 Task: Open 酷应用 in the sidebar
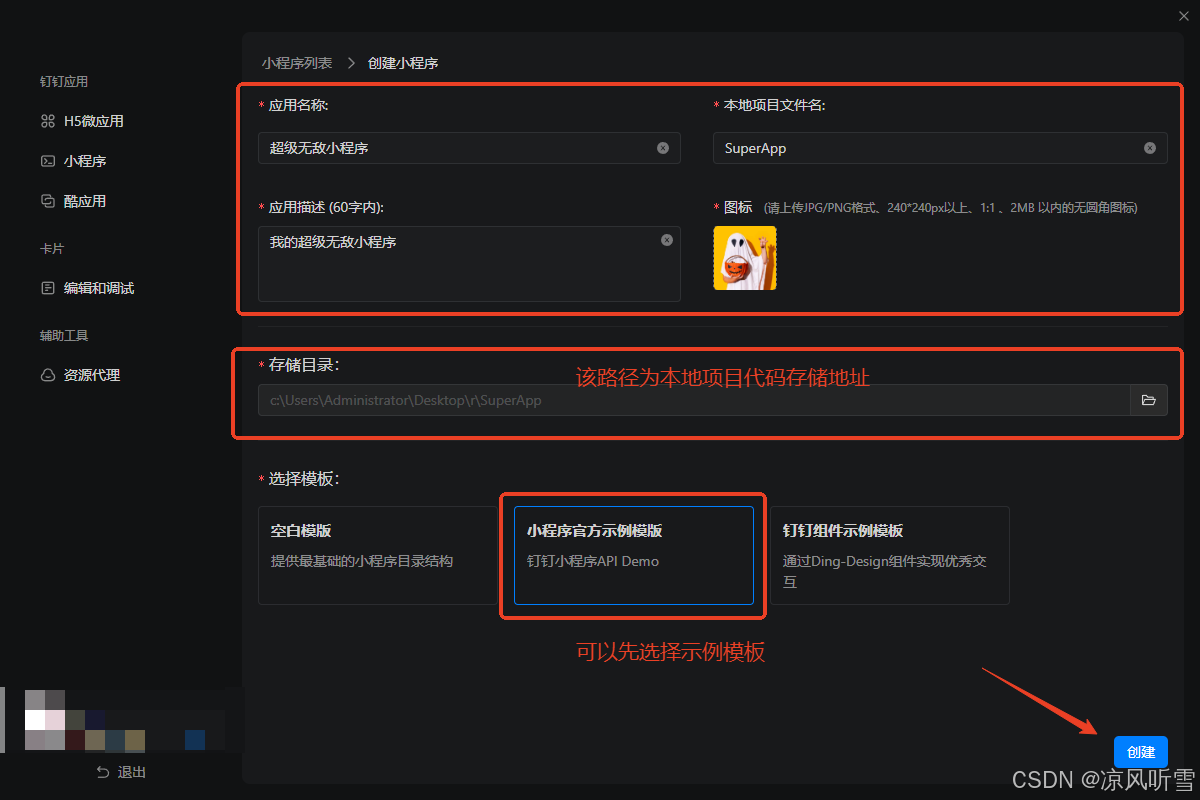tap(85, 201)
